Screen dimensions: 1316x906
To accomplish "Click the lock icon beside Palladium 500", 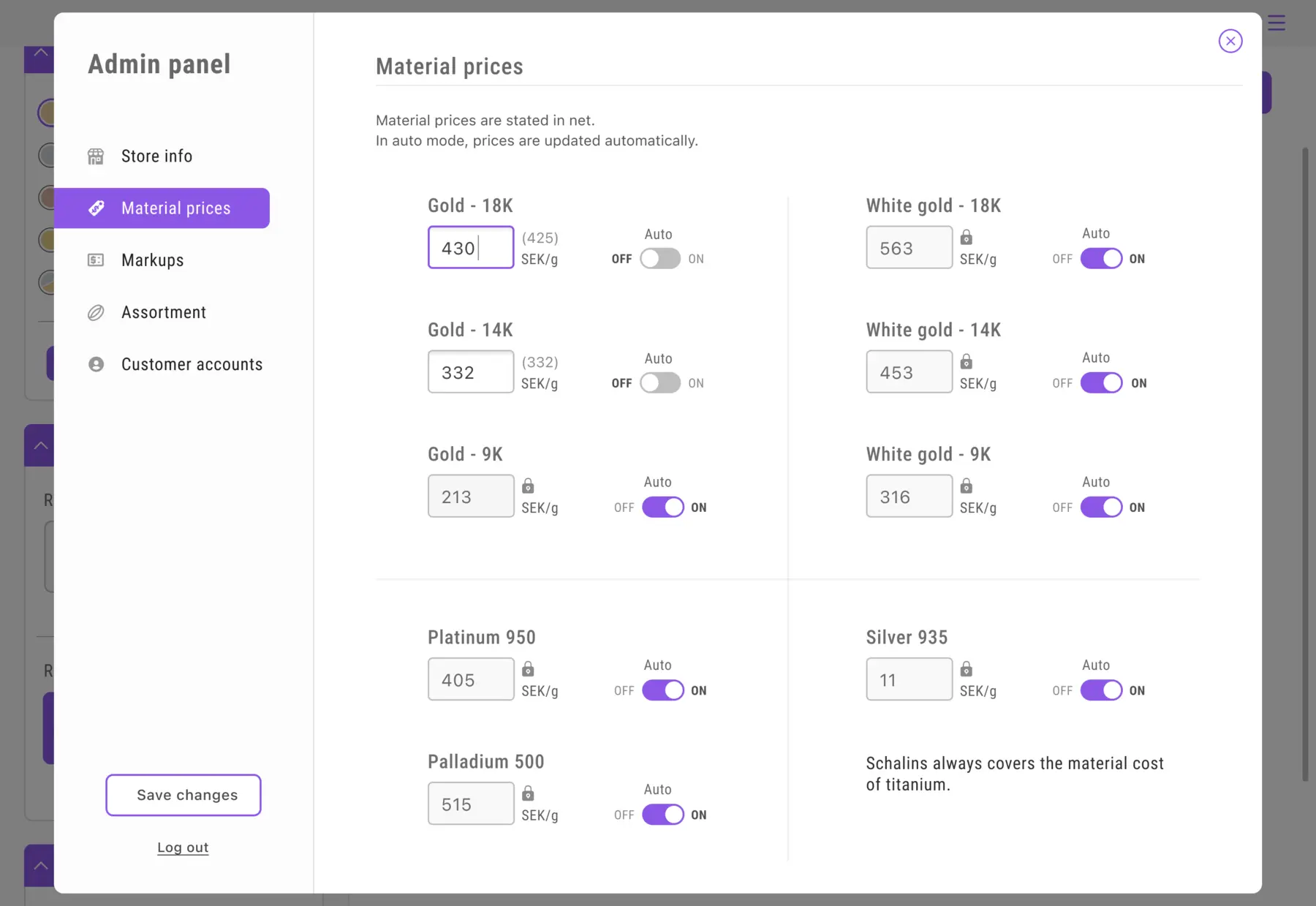I will pyautogui.click(x=528, y=793).
